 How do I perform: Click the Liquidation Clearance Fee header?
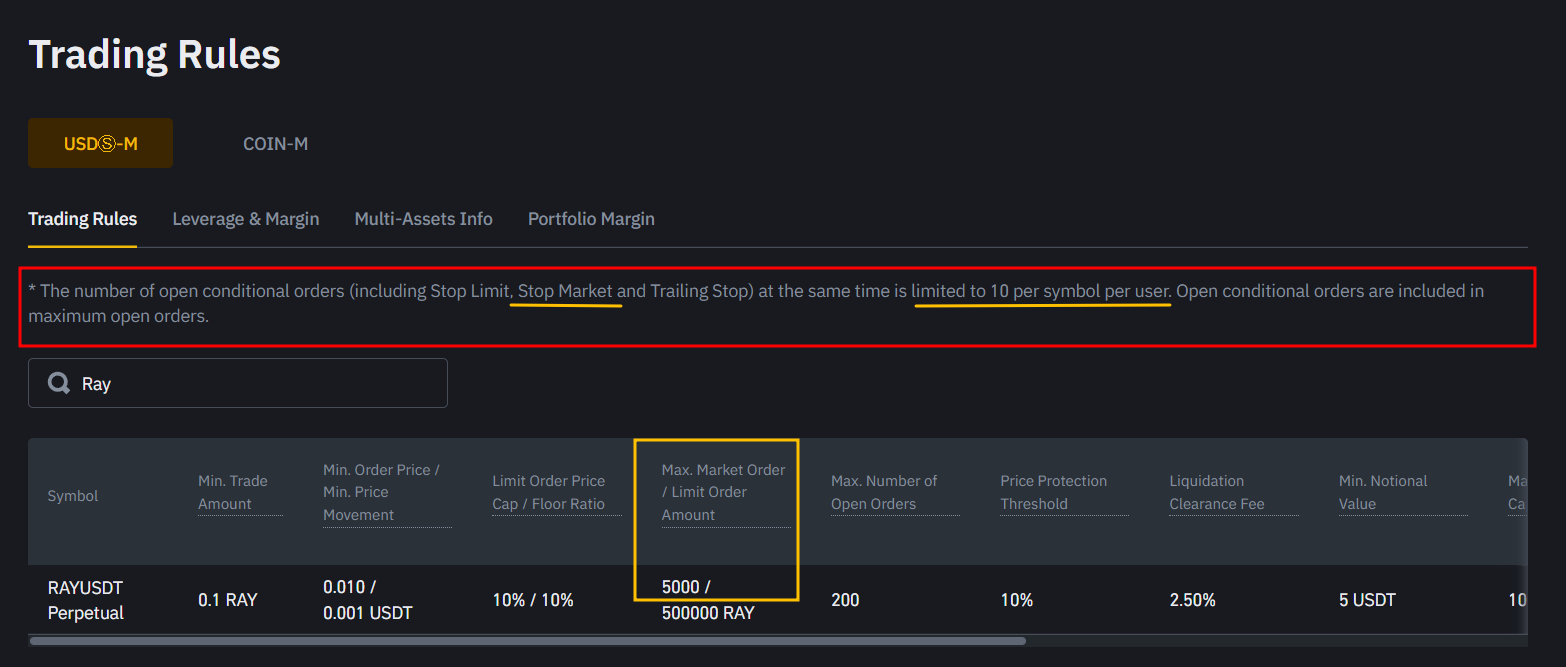pyautogui.click(x=1217, y=492)
